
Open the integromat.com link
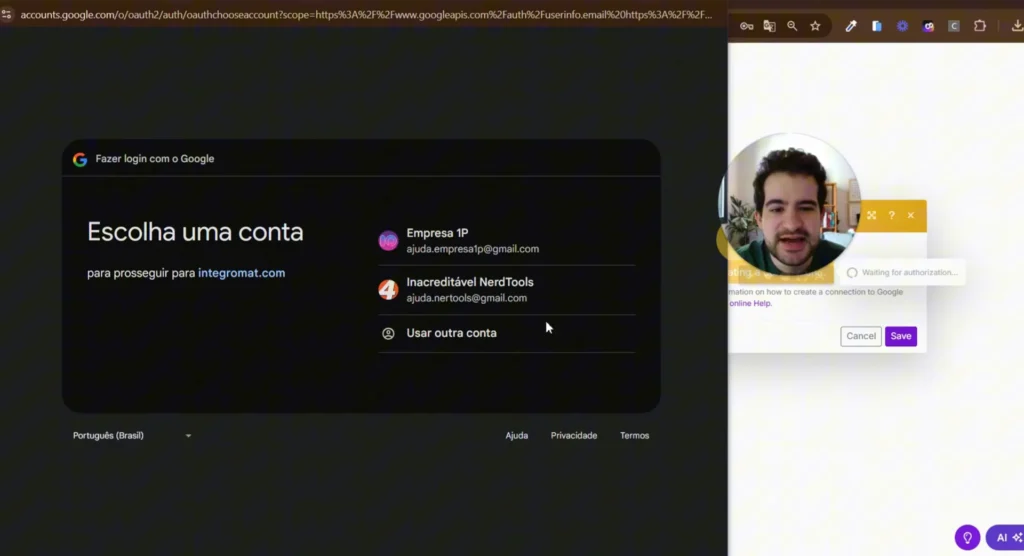(x=242, y=273)
